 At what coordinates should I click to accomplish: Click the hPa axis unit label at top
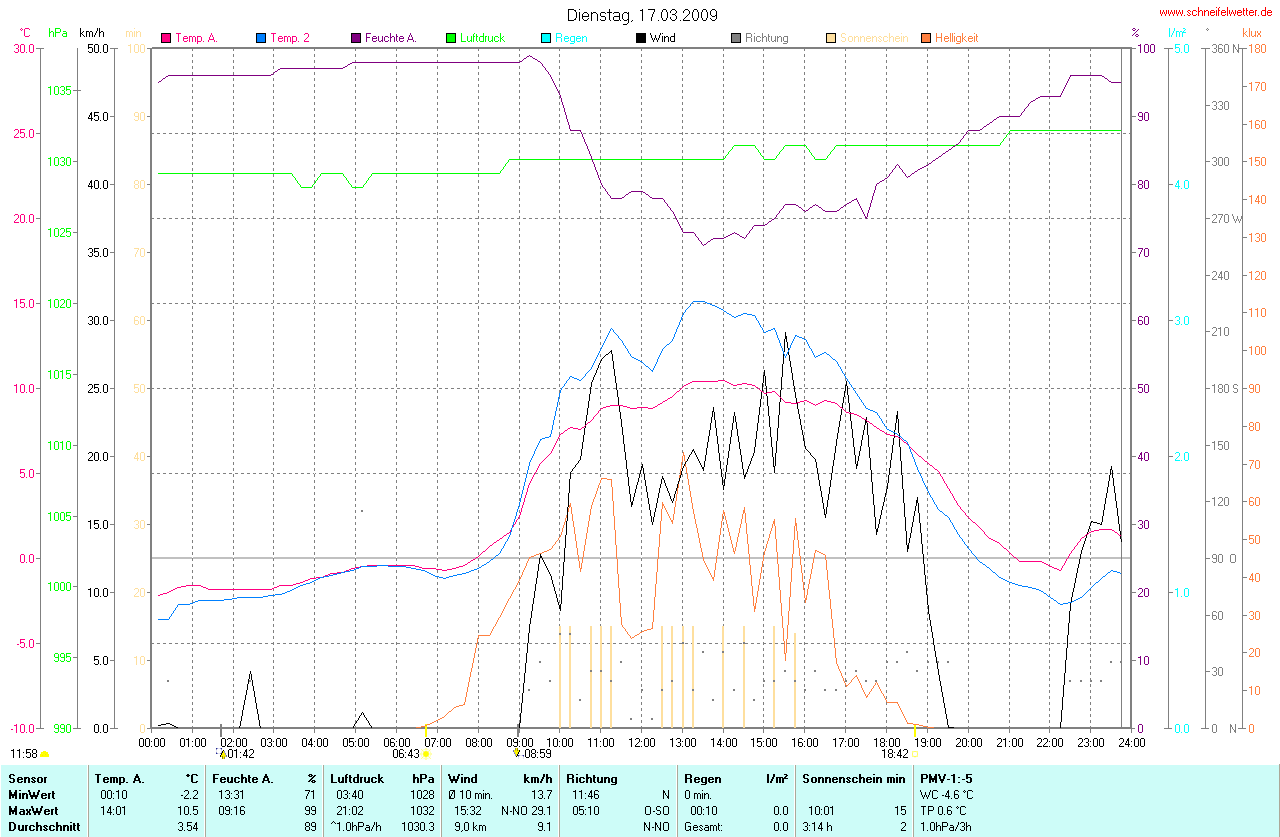coord(58,33)
